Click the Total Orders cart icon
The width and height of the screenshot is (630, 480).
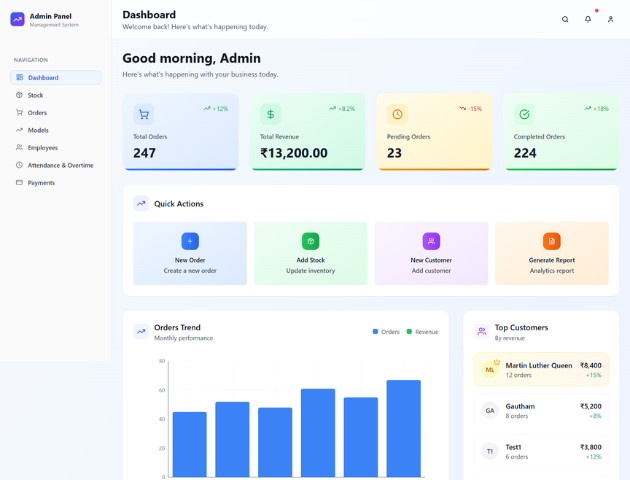point(143,114)
